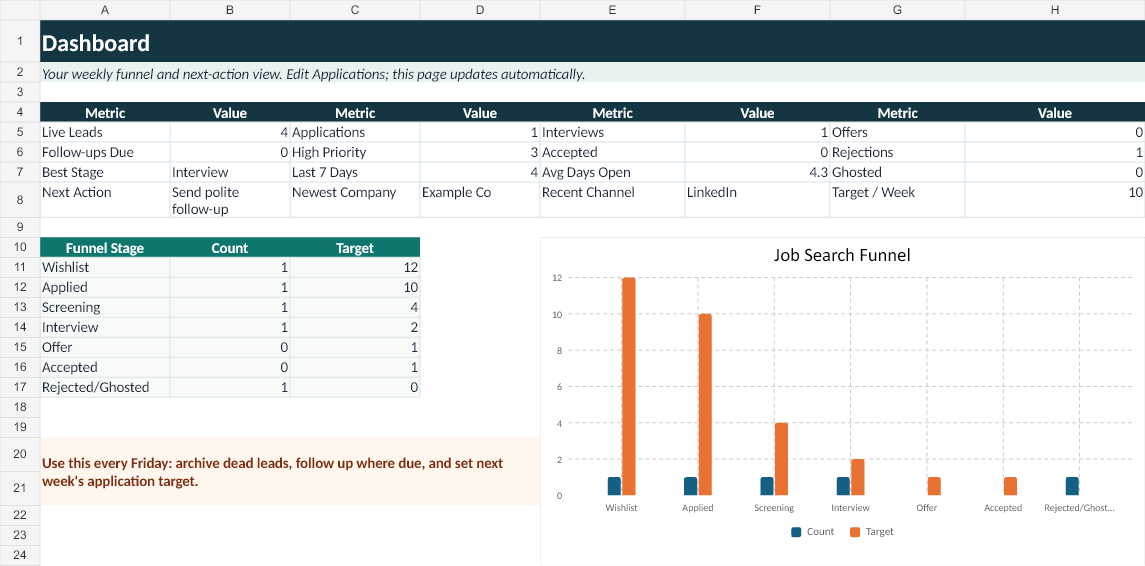
Task: Select column header G
Action: pyautogui.click(x=897, y=10)
